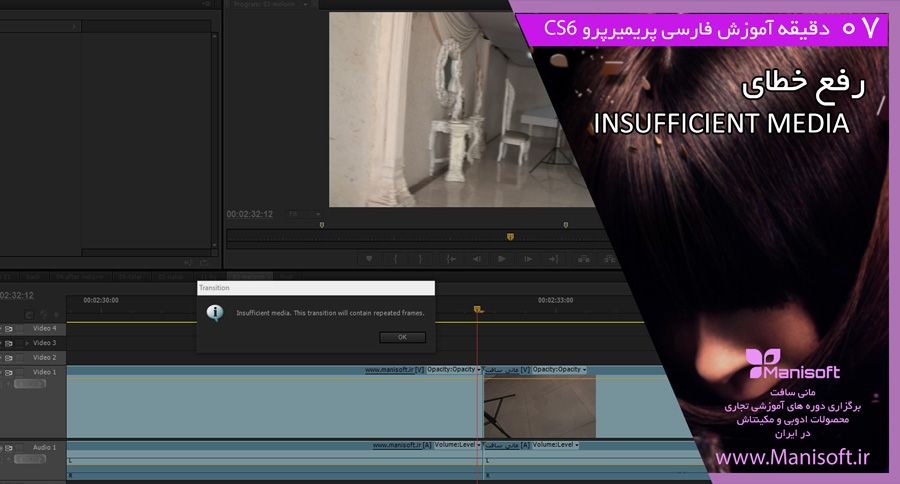Viewport: 900px width, 484px height.
Task: Click the Program monitor timecode 00:02:32:12
Action: click(250, 214)
